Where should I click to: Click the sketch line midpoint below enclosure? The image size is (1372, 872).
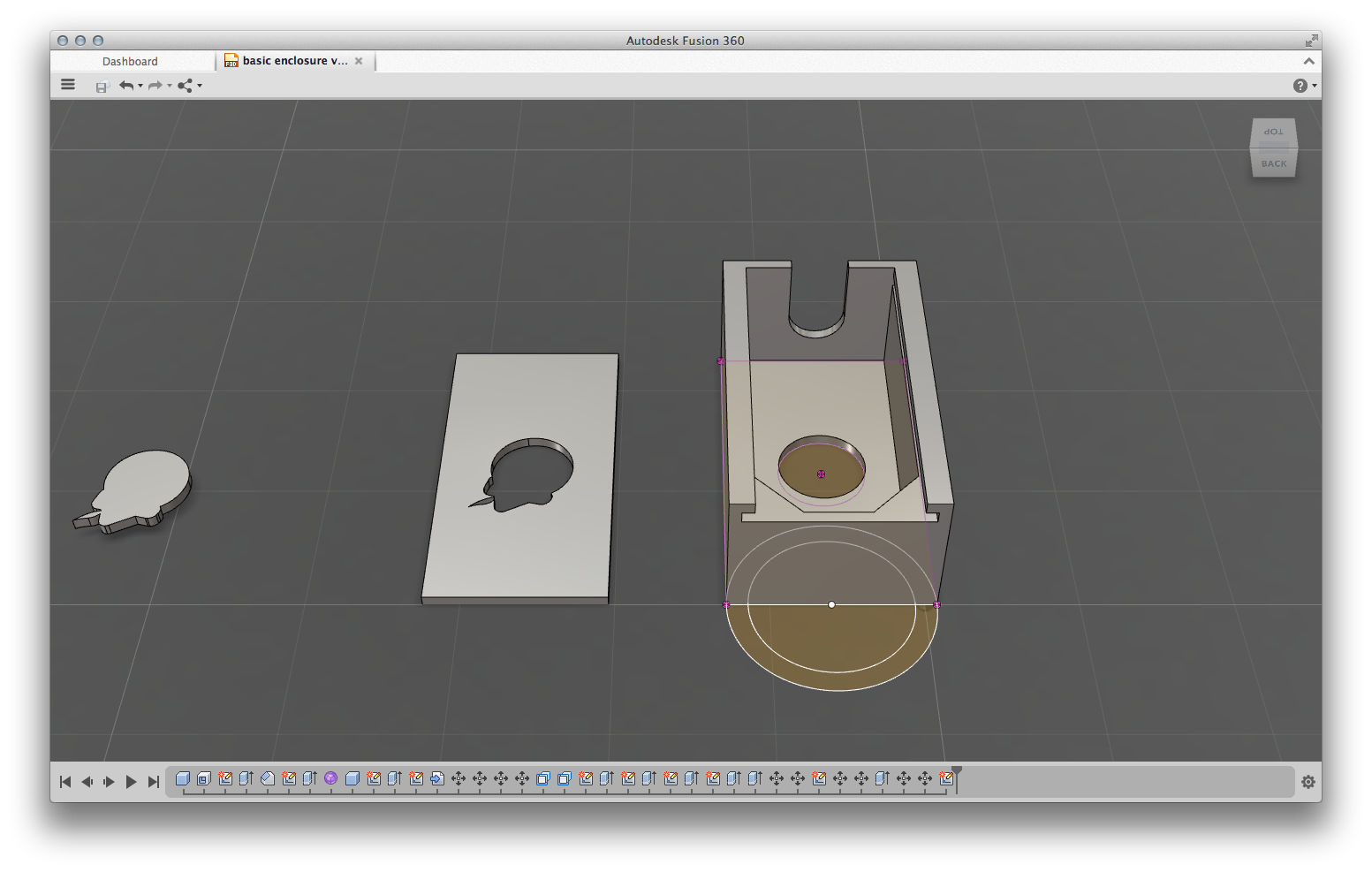coord(831,604)
